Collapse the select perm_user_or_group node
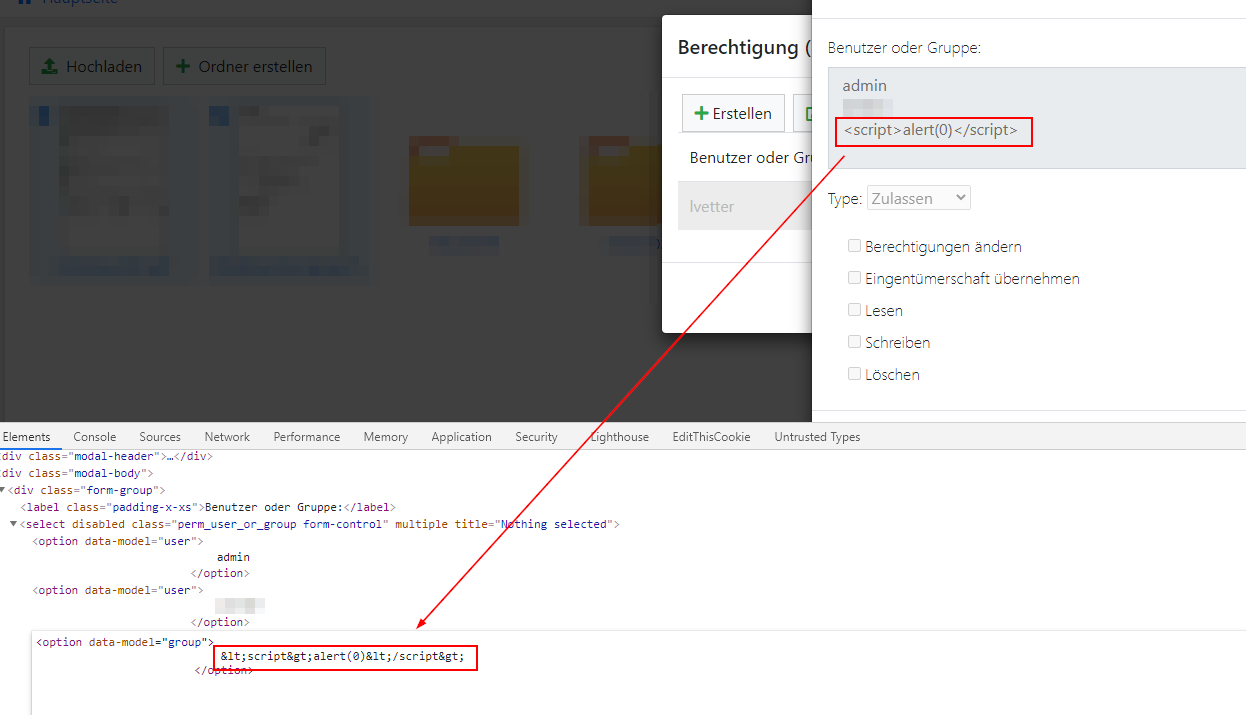Viewport: 1246px width, 715px height. (x=13, y=524)
